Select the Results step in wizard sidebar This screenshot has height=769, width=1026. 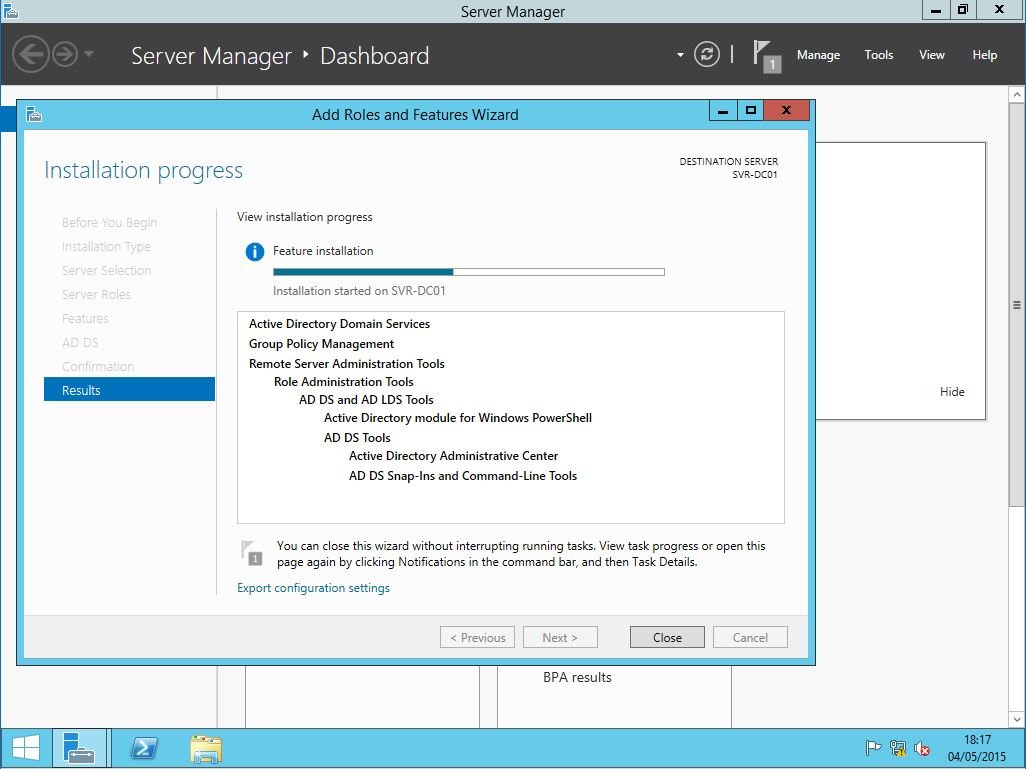pos(129,390)
